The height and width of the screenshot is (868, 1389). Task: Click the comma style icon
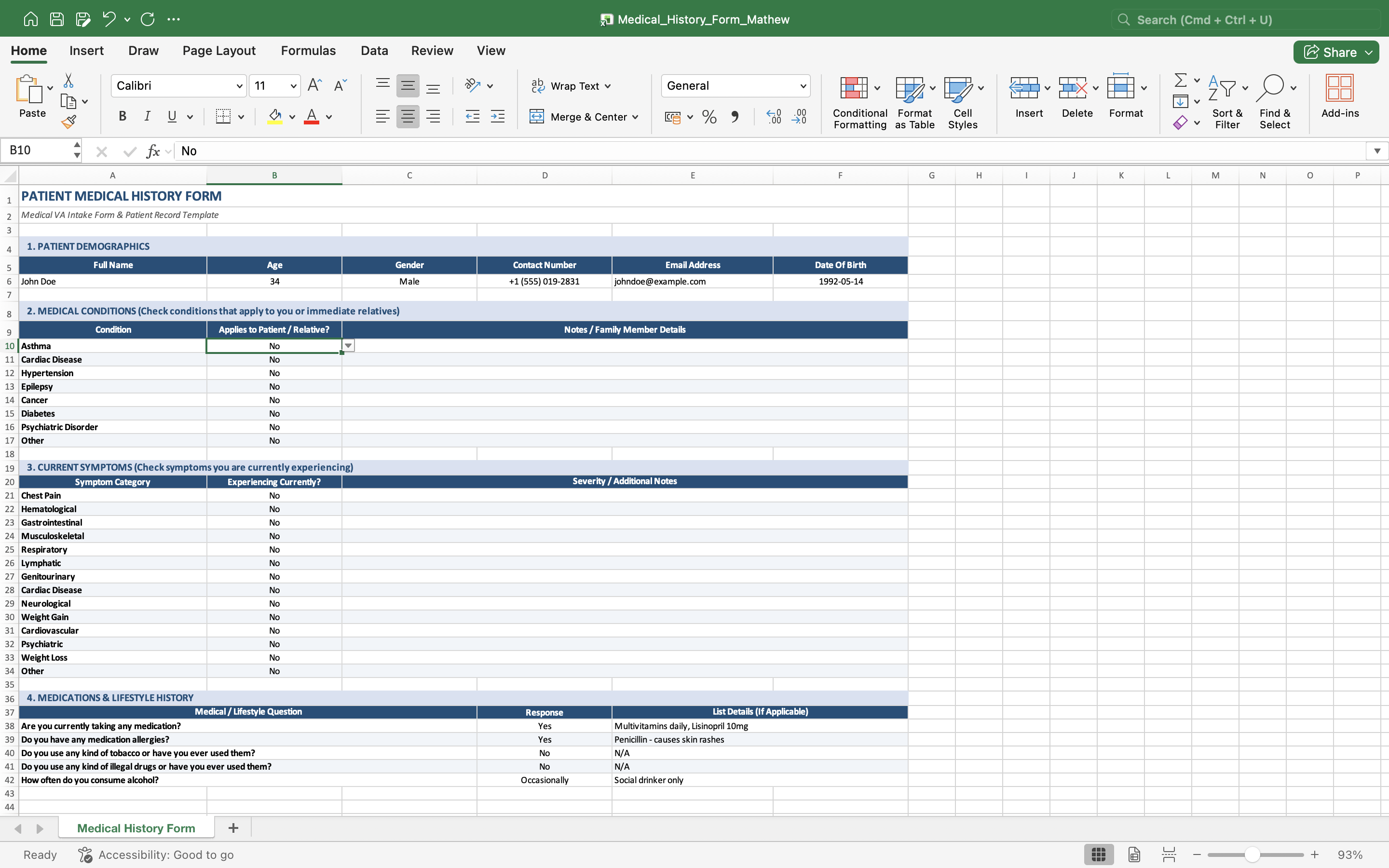pos(735,117)
